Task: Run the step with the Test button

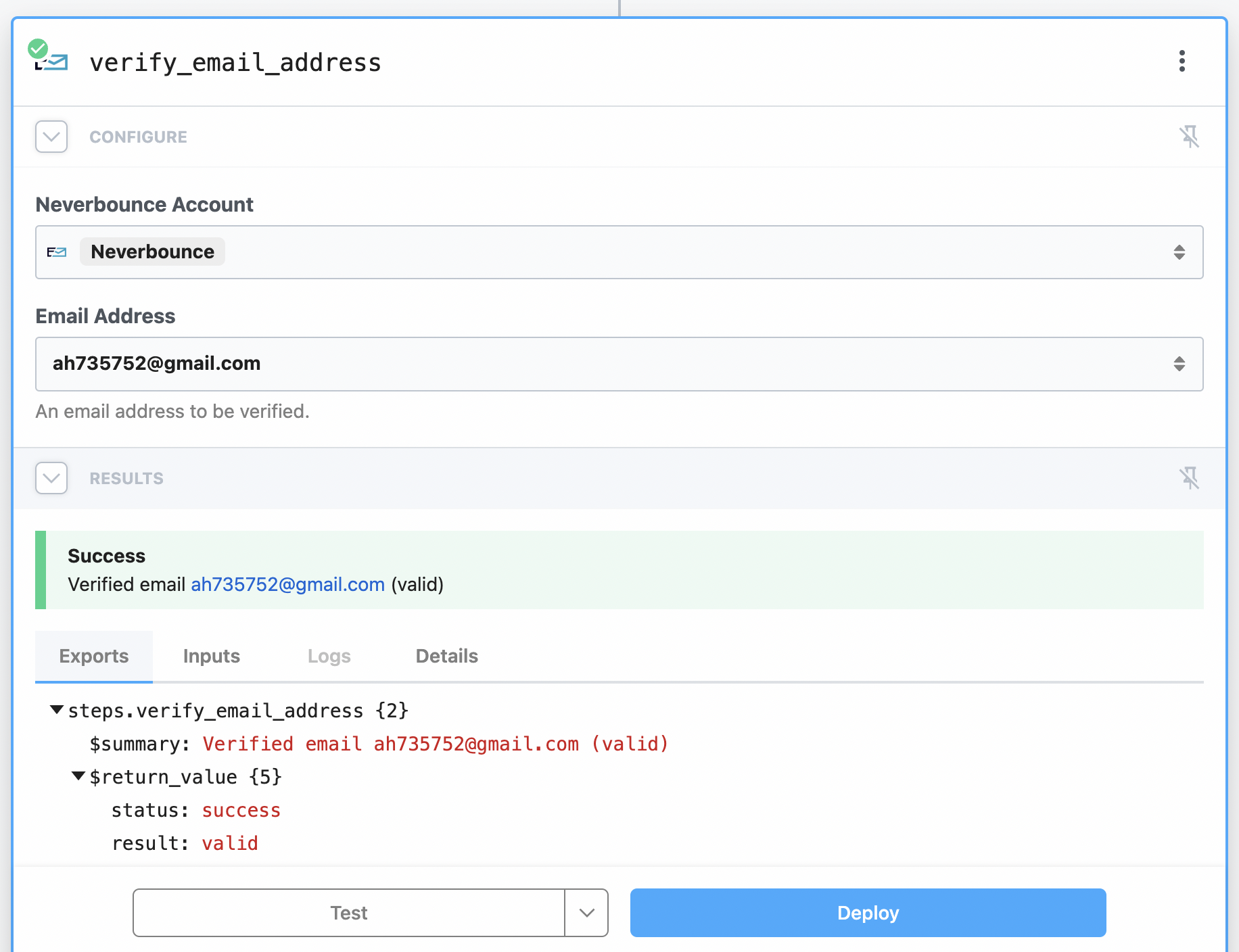Action: pyautogui.click(x=348, y=913)
